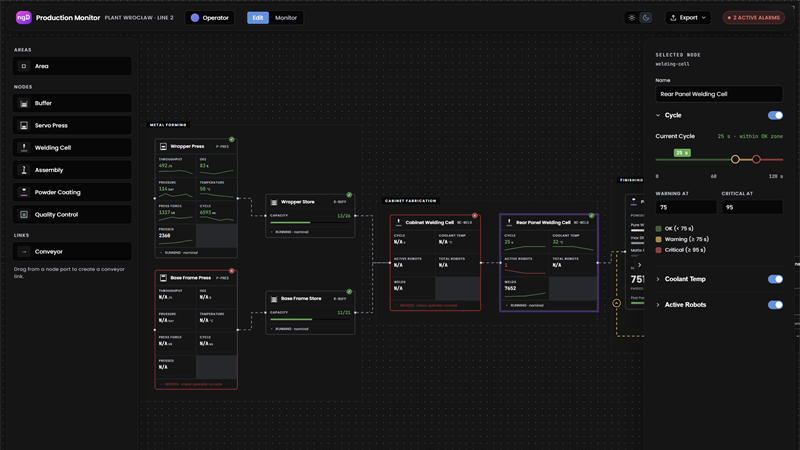
Task: Pick the Buffer node icon
Action: pyautogui.click(x=23, y=103)
